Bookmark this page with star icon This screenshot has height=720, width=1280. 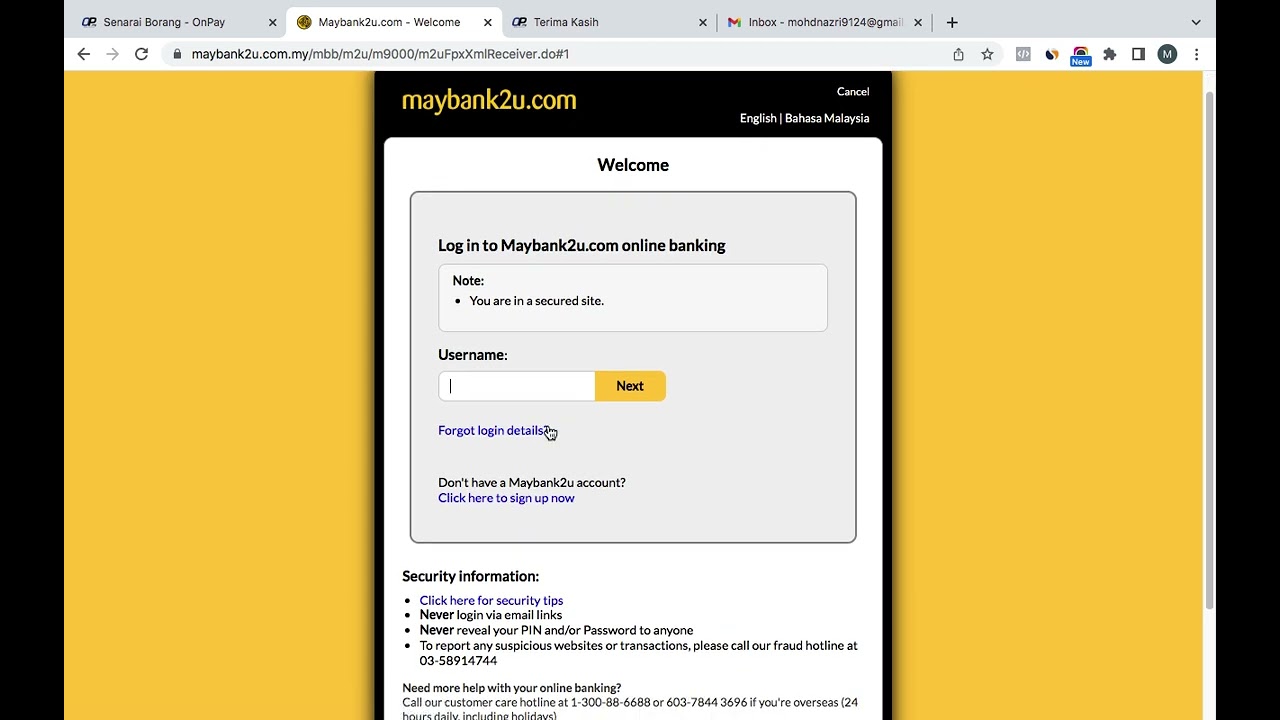coord(987,54)
